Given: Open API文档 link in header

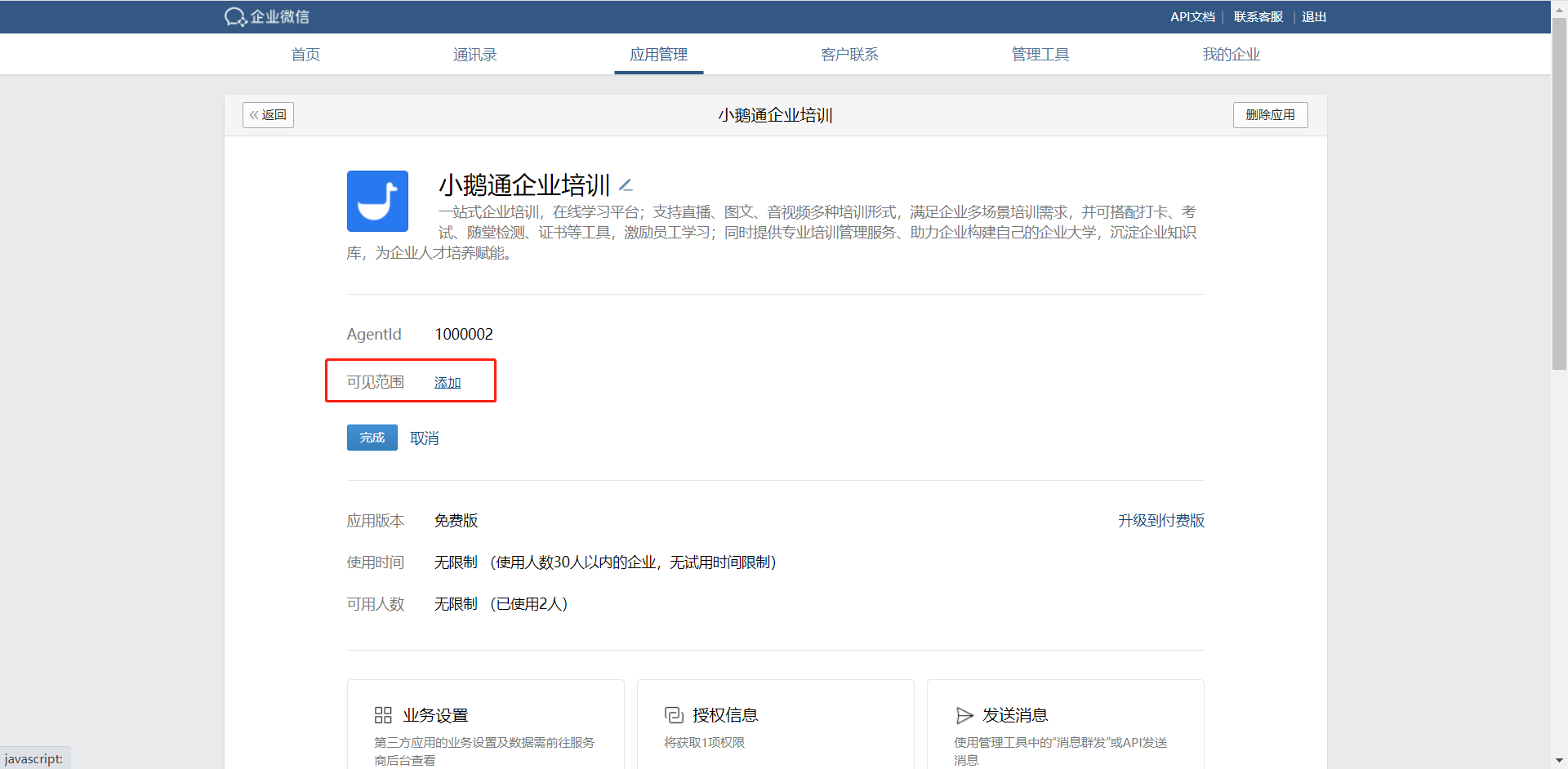Looking at the screenshot, I should pos(1192,17).
